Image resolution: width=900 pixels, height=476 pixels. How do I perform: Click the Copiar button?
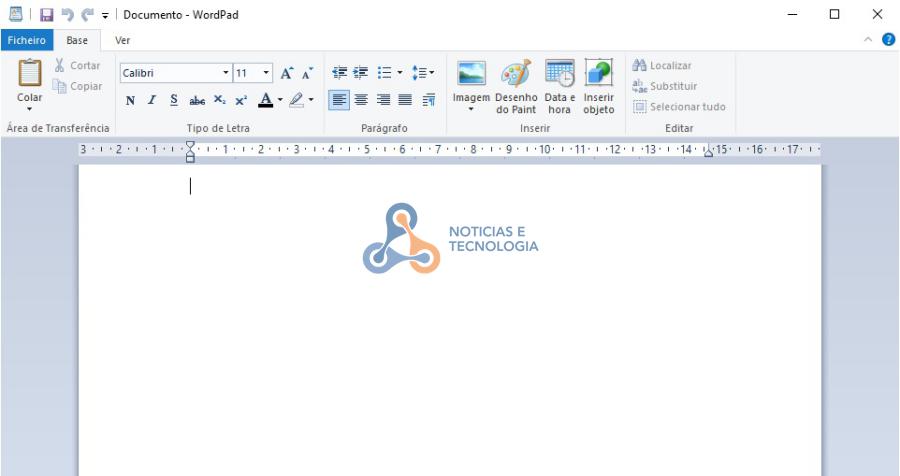pos(77,86)
